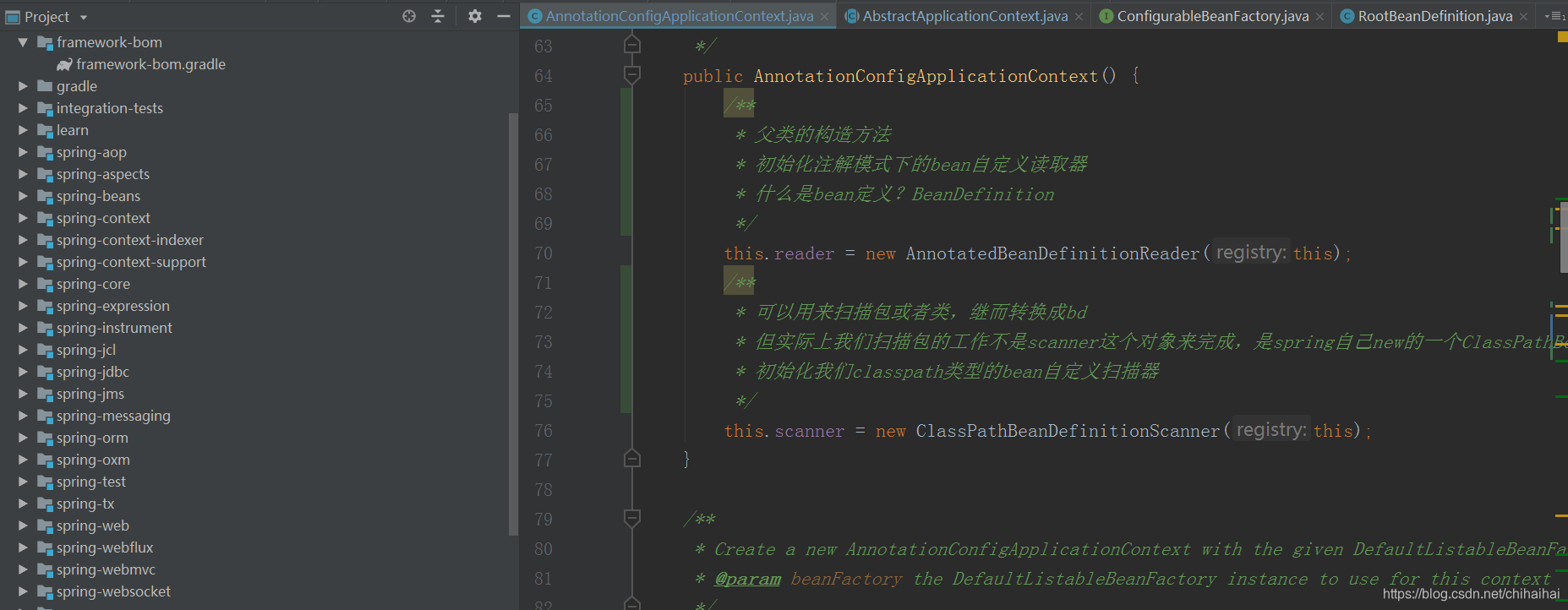Select the spring-webflux module
The height and width of the screenshot is (610, 1568).
(x=105, y=547)
